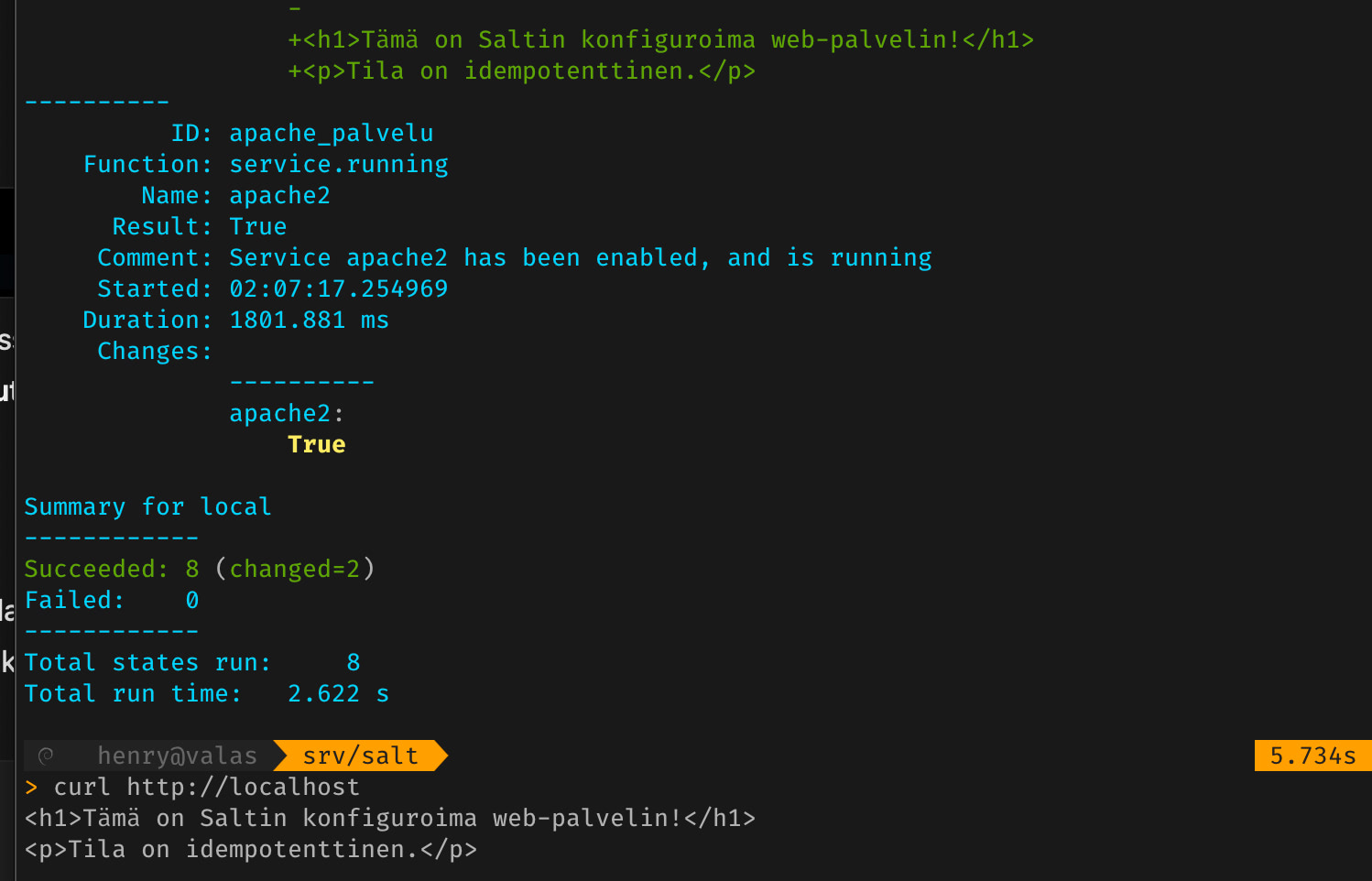Screen dimensions: 1372x881
Task: Click the green changed=2 text
Action: click(x=294, y=569)
